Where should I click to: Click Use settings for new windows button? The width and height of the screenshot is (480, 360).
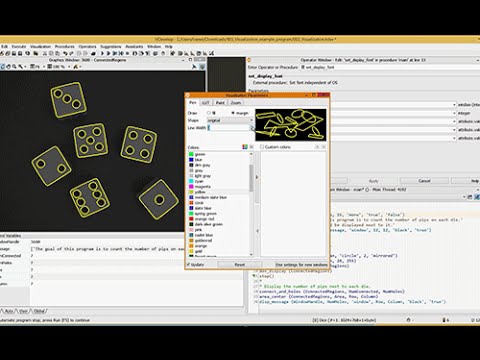point(301,264)
